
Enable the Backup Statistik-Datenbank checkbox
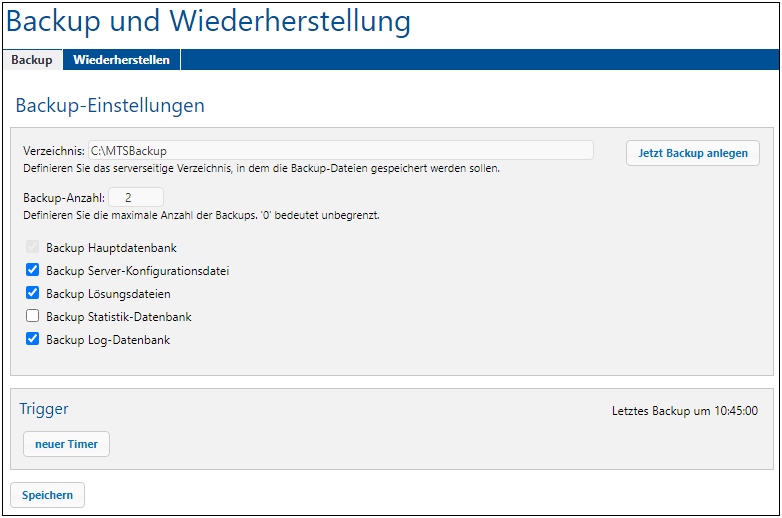[x=33, y=316]
